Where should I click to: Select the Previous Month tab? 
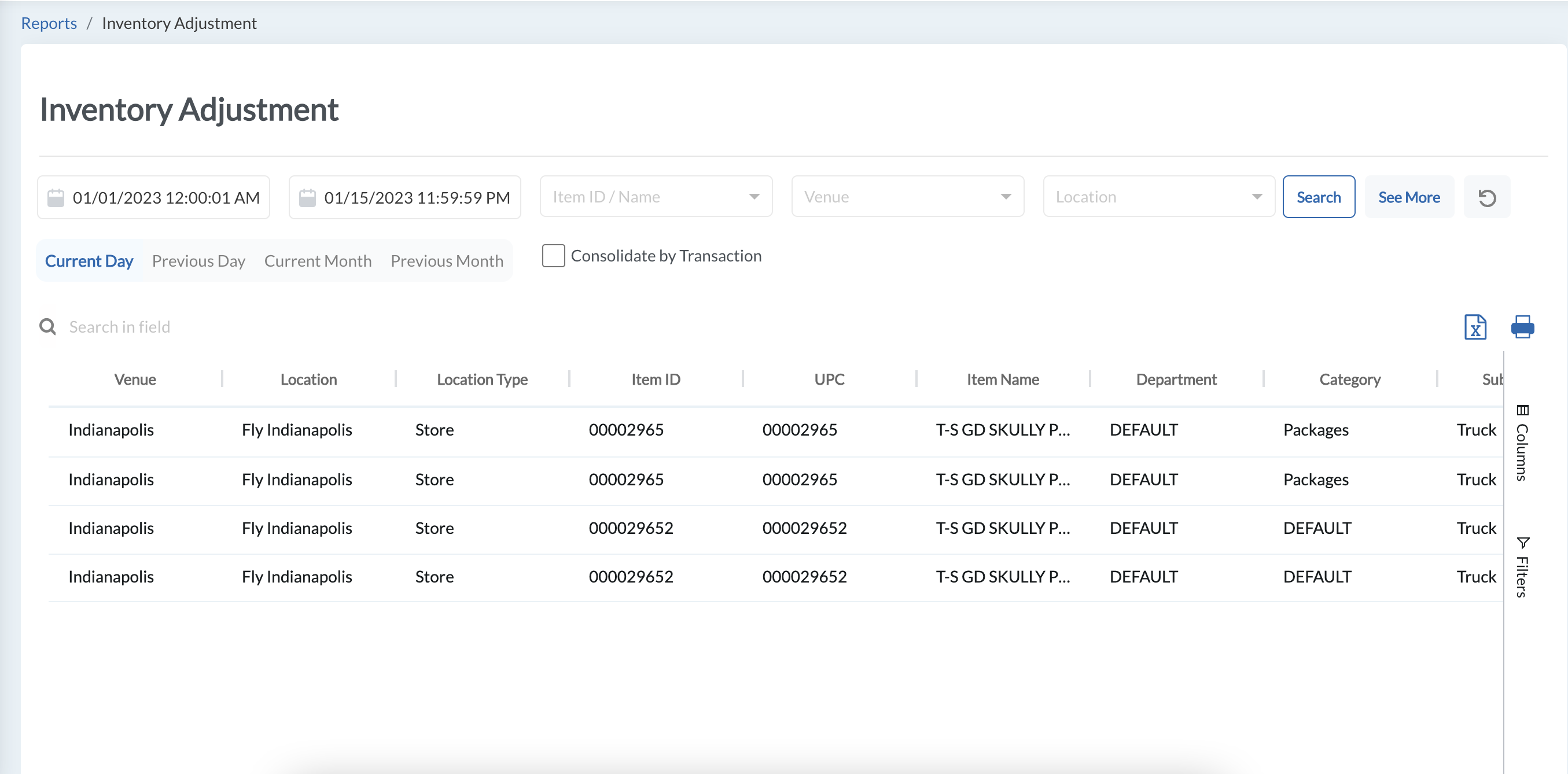(x=447, y=260)
